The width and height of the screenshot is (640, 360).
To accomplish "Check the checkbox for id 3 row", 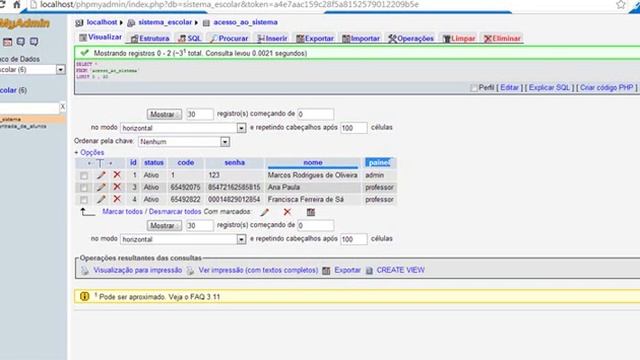I will pyautogui.click(x=84, y=188).
